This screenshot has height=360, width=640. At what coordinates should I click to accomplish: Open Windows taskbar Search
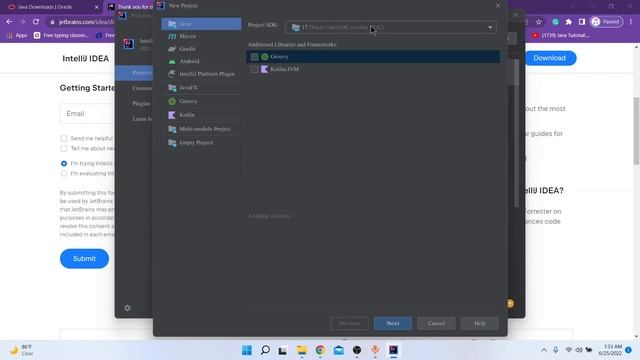265,350
